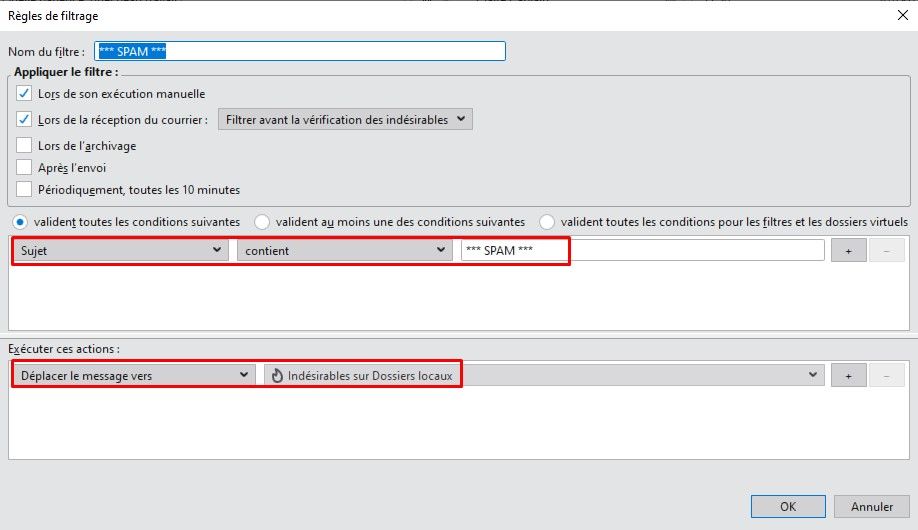Select radio for filters and virtual folders conditions
This screenshot has height=530, width=918.
[547, 222]
